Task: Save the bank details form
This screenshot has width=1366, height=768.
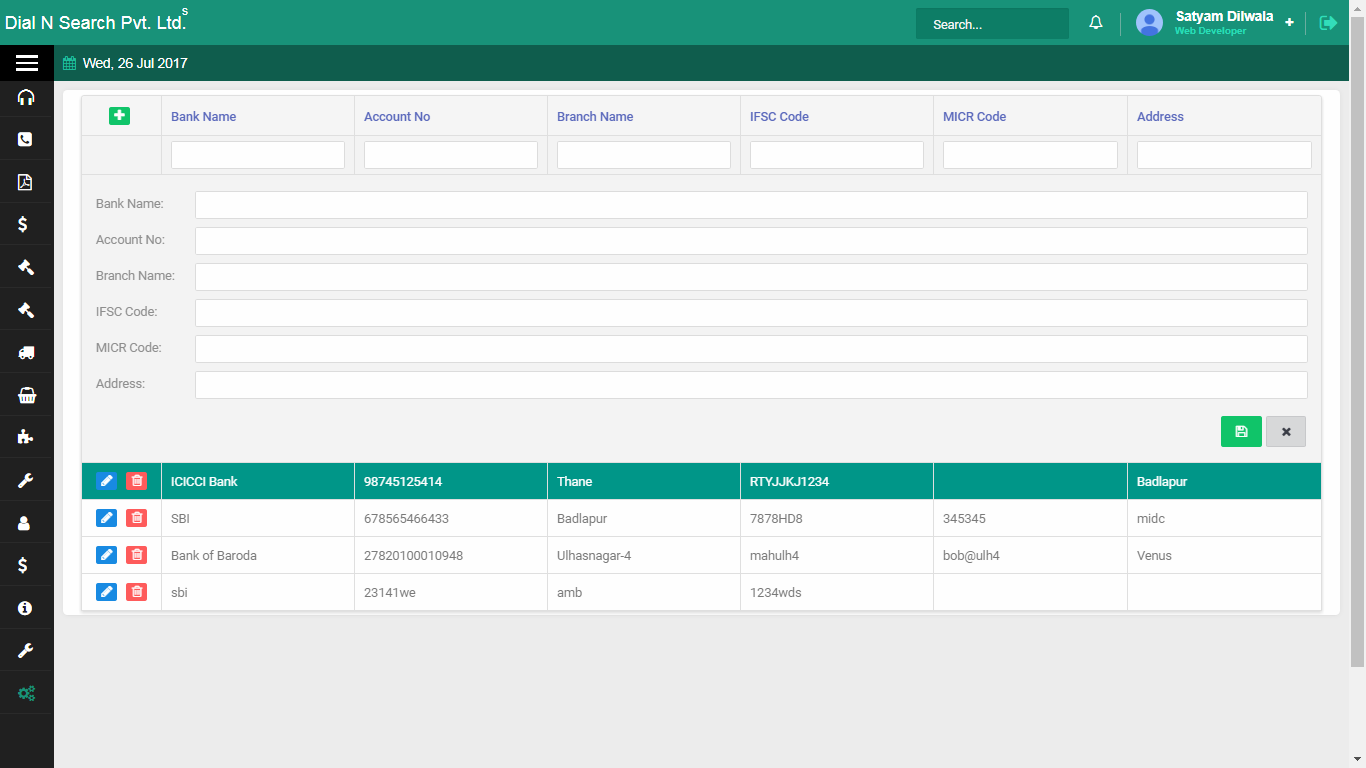Action: (x=1241, y=431)
